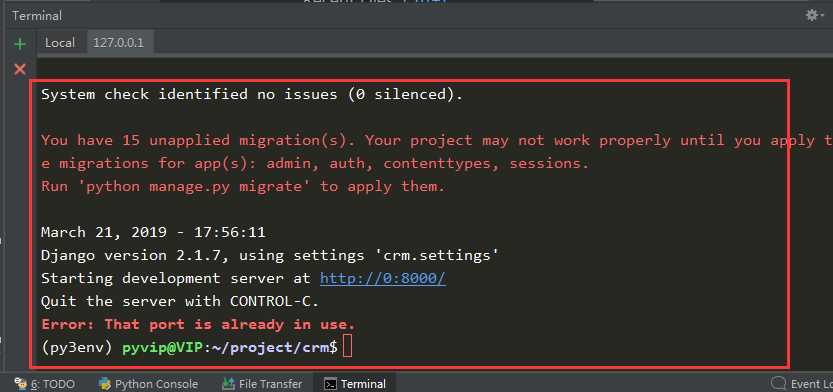Click the 'System check identified no issues' line
The width and height of the screenshot is (833, 392).
point(252,95)
